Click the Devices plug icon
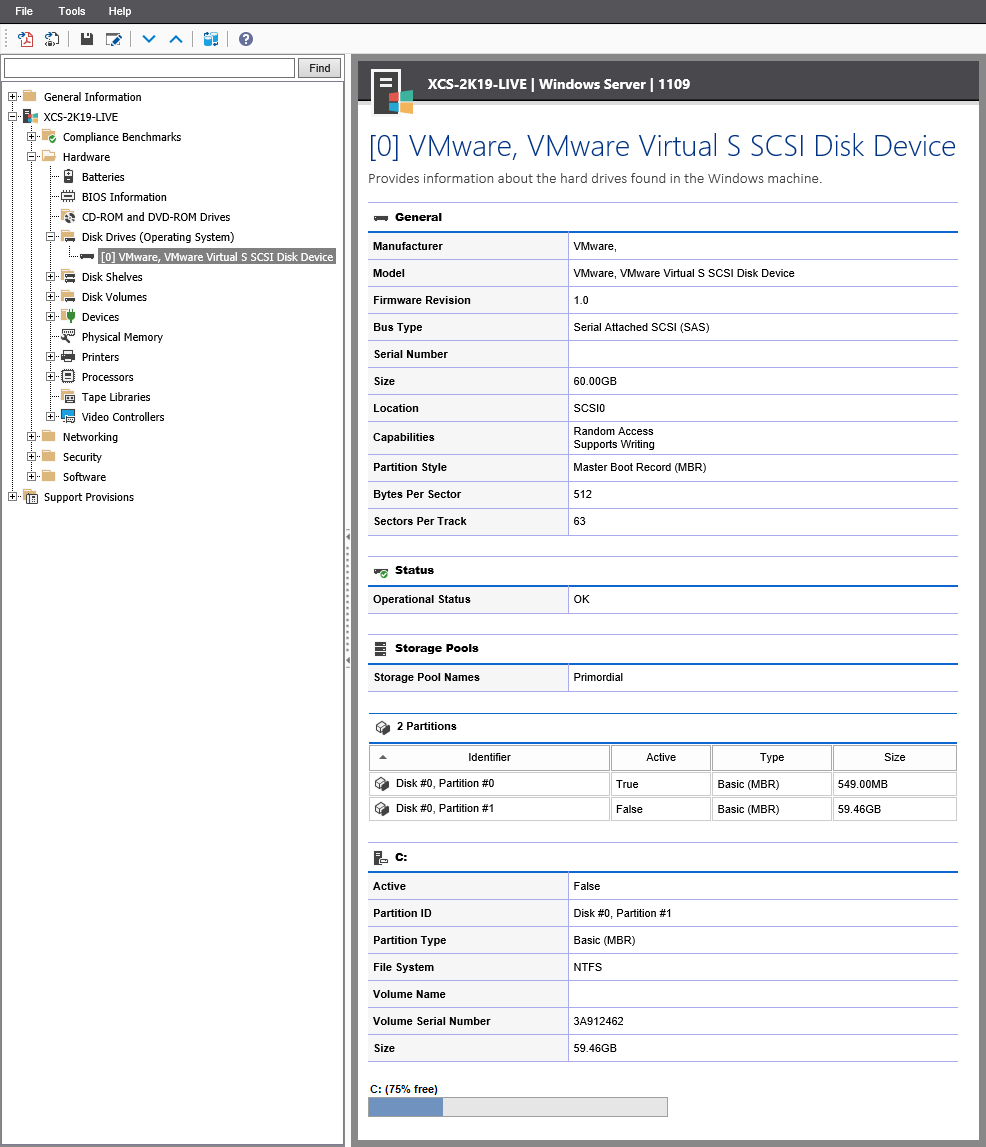The width and height of the screenshot is (986, 1147). [x=68, y=316]
